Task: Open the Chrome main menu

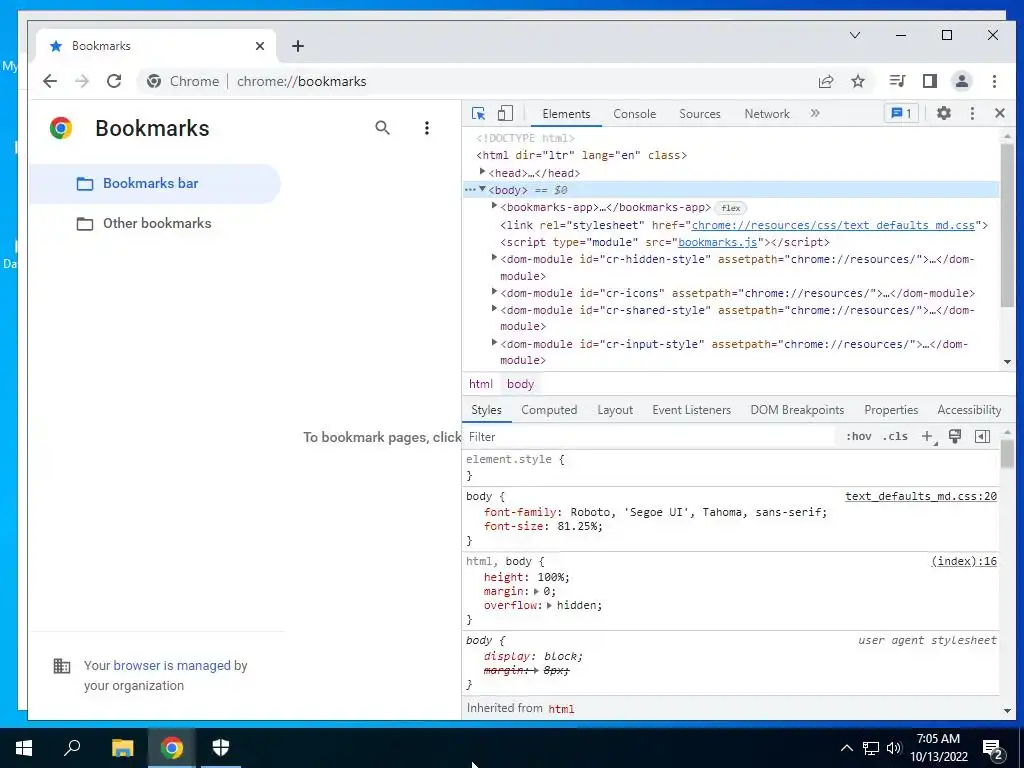Action: [994, 81]
